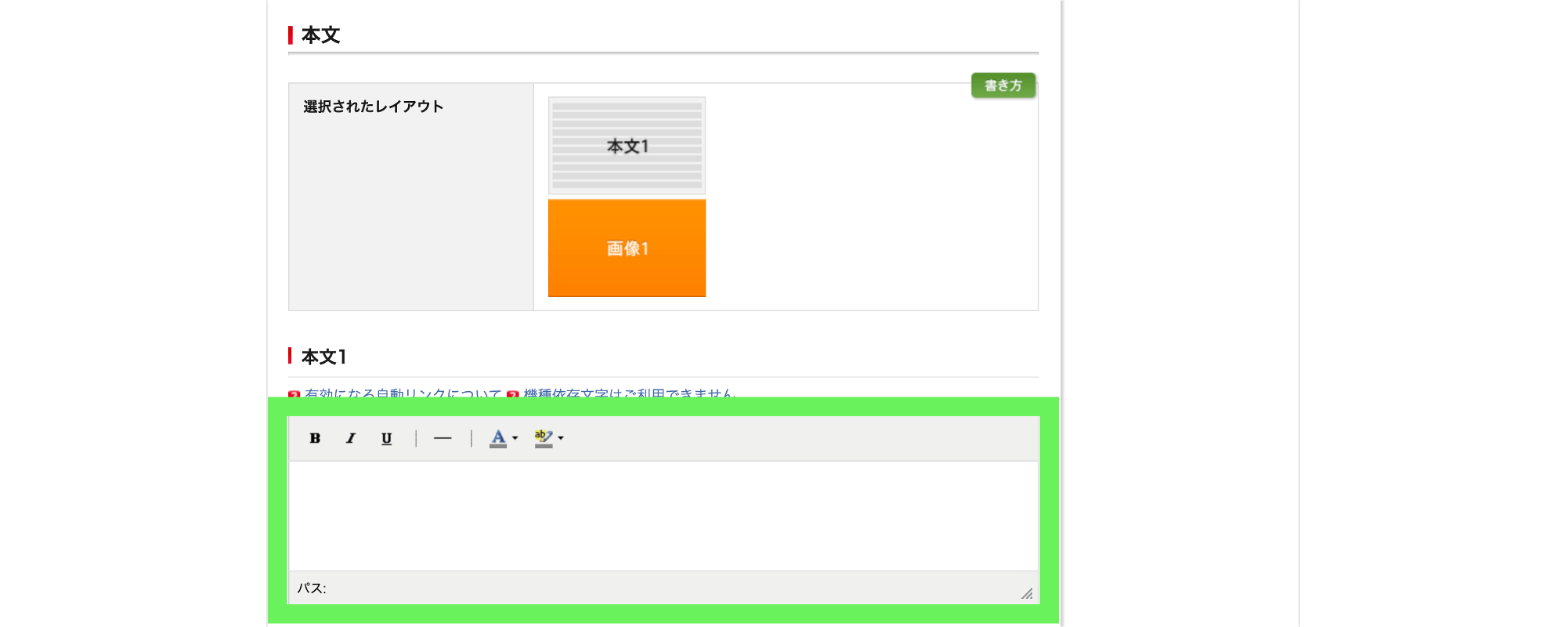1568x627 pixels.
Task: Click the 選択されたレイアウト label cell
Action: (x=374, y=107)
